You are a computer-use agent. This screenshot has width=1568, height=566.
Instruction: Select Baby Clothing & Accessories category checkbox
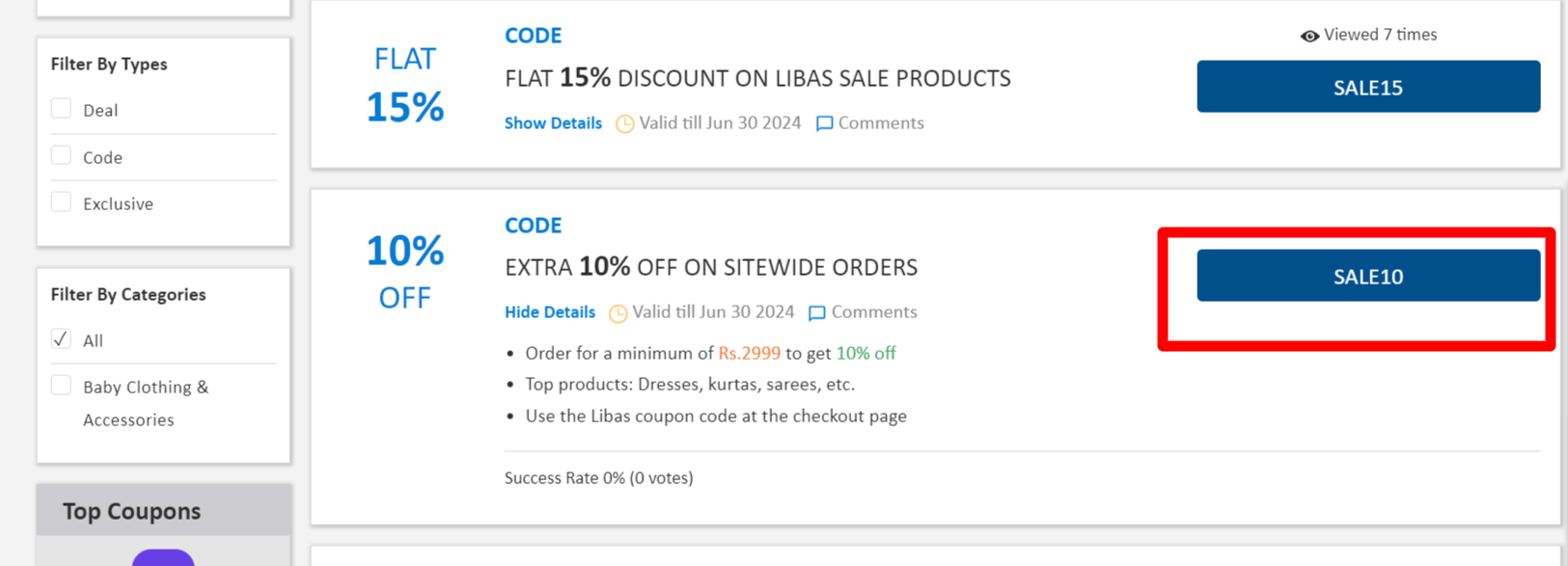[61, 385]
